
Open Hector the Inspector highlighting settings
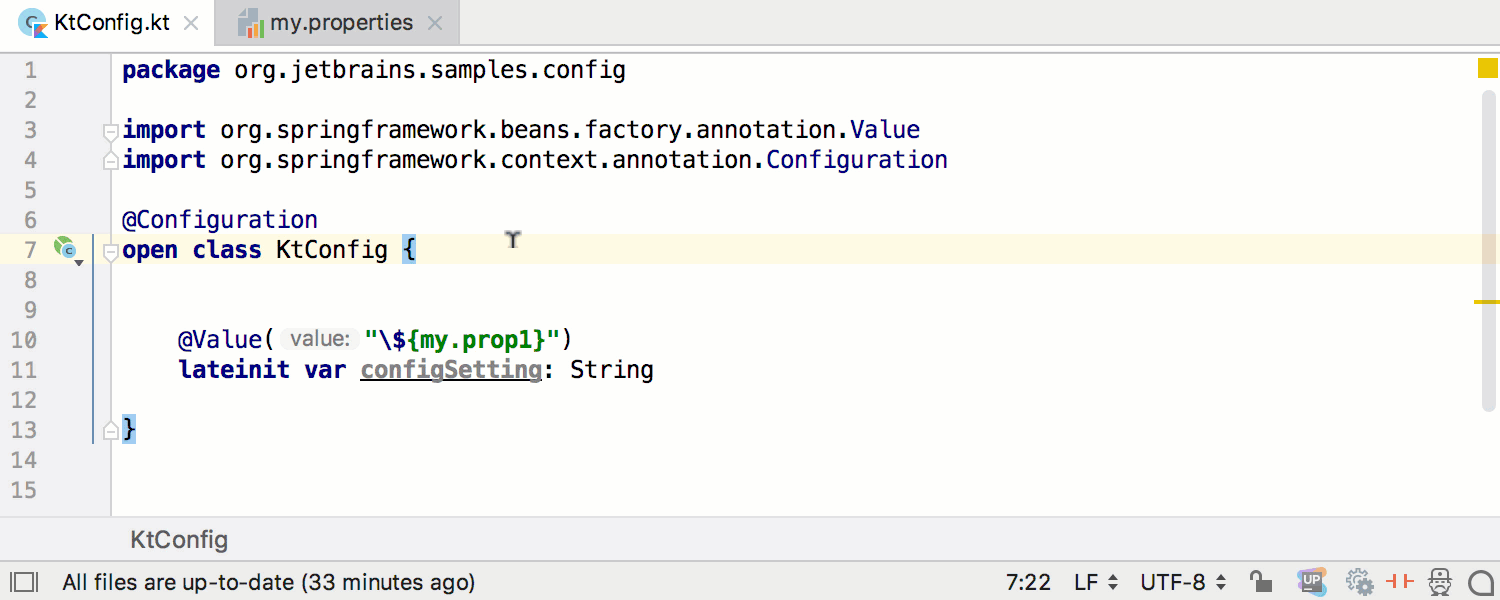tap(1441, 581)
